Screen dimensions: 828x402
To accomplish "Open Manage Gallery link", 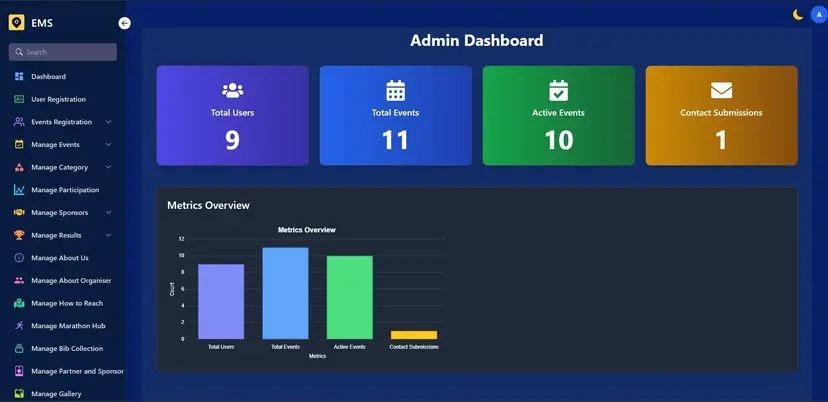I will (x=56, y=394).
